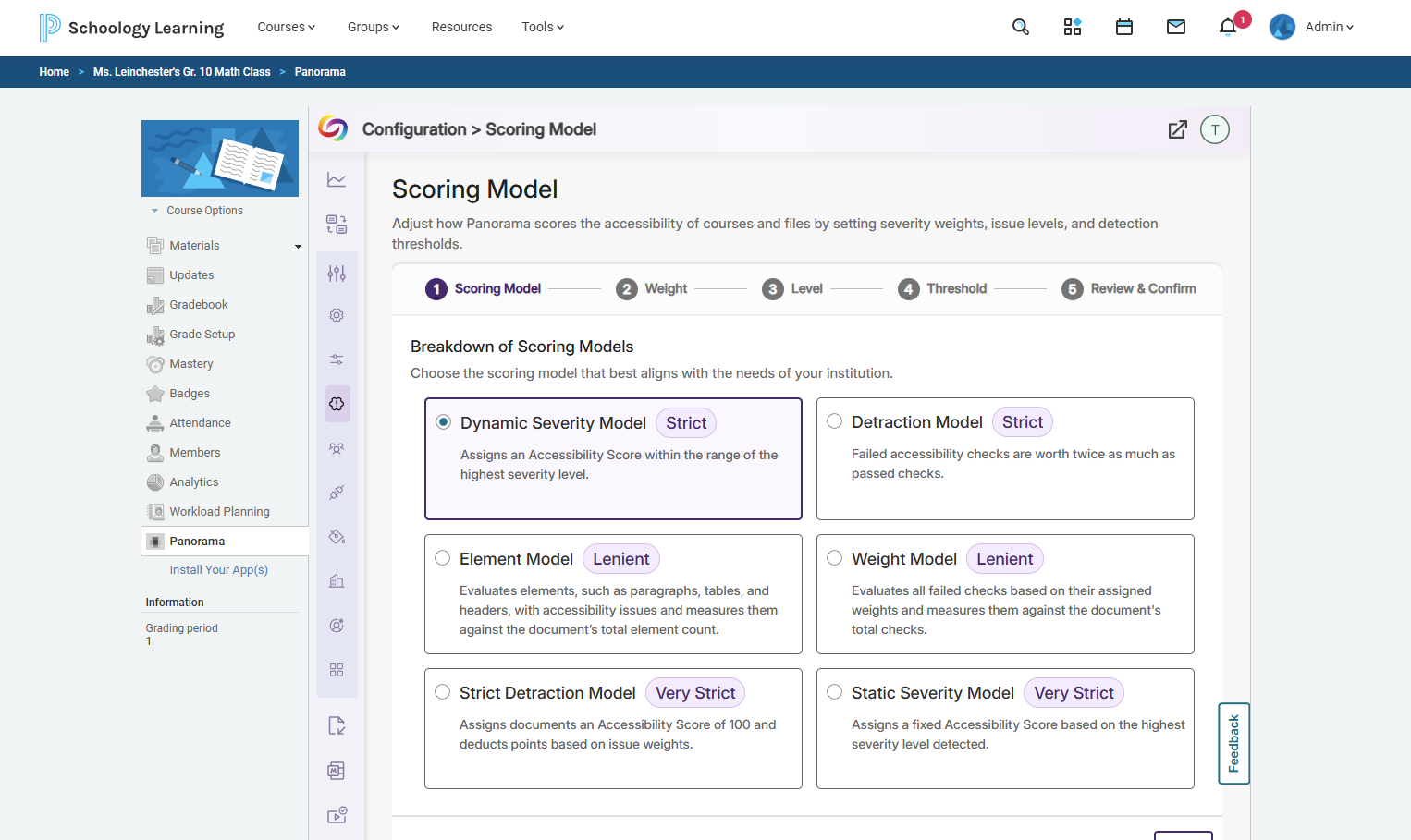
Task: Open the people group icon in sidebar
Action: [337, 448]
